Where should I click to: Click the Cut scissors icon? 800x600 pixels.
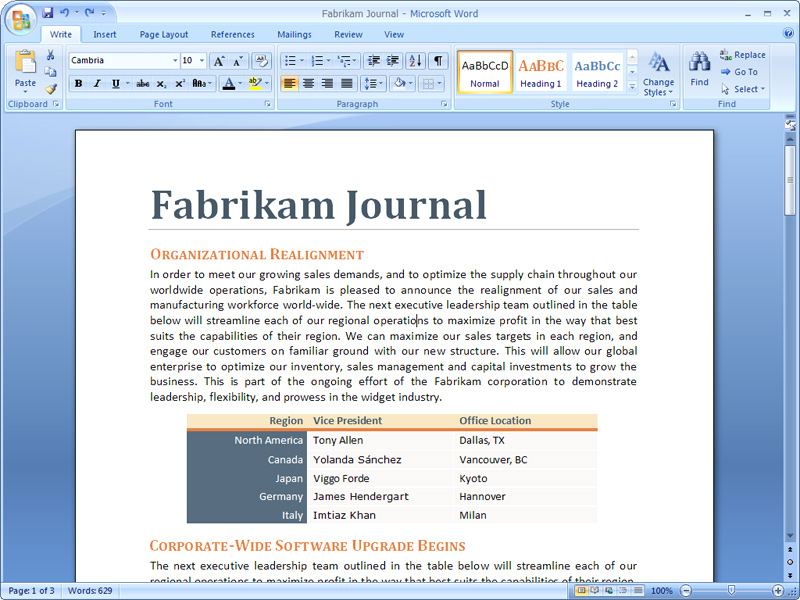(x=51, y=55)
